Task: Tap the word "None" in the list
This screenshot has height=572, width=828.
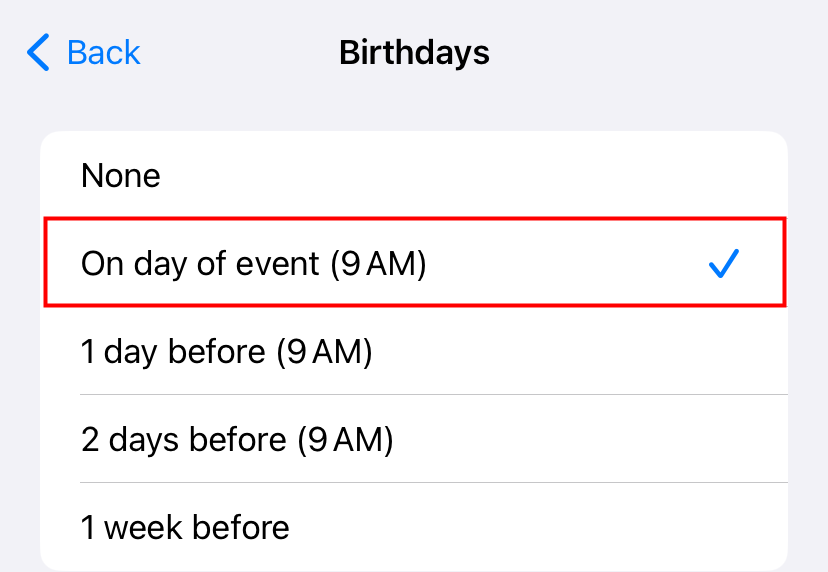Action: (121, 176)
